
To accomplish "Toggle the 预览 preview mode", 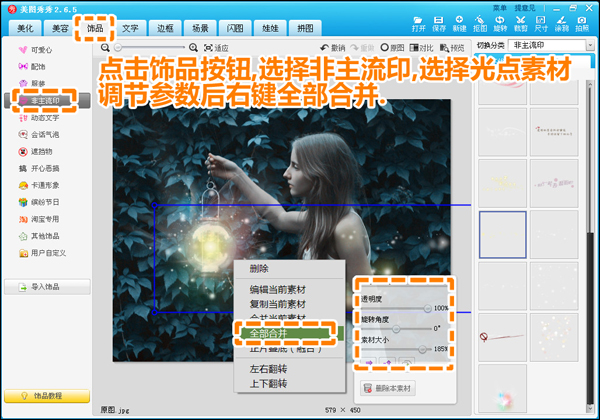I will [x=456, y=47].
